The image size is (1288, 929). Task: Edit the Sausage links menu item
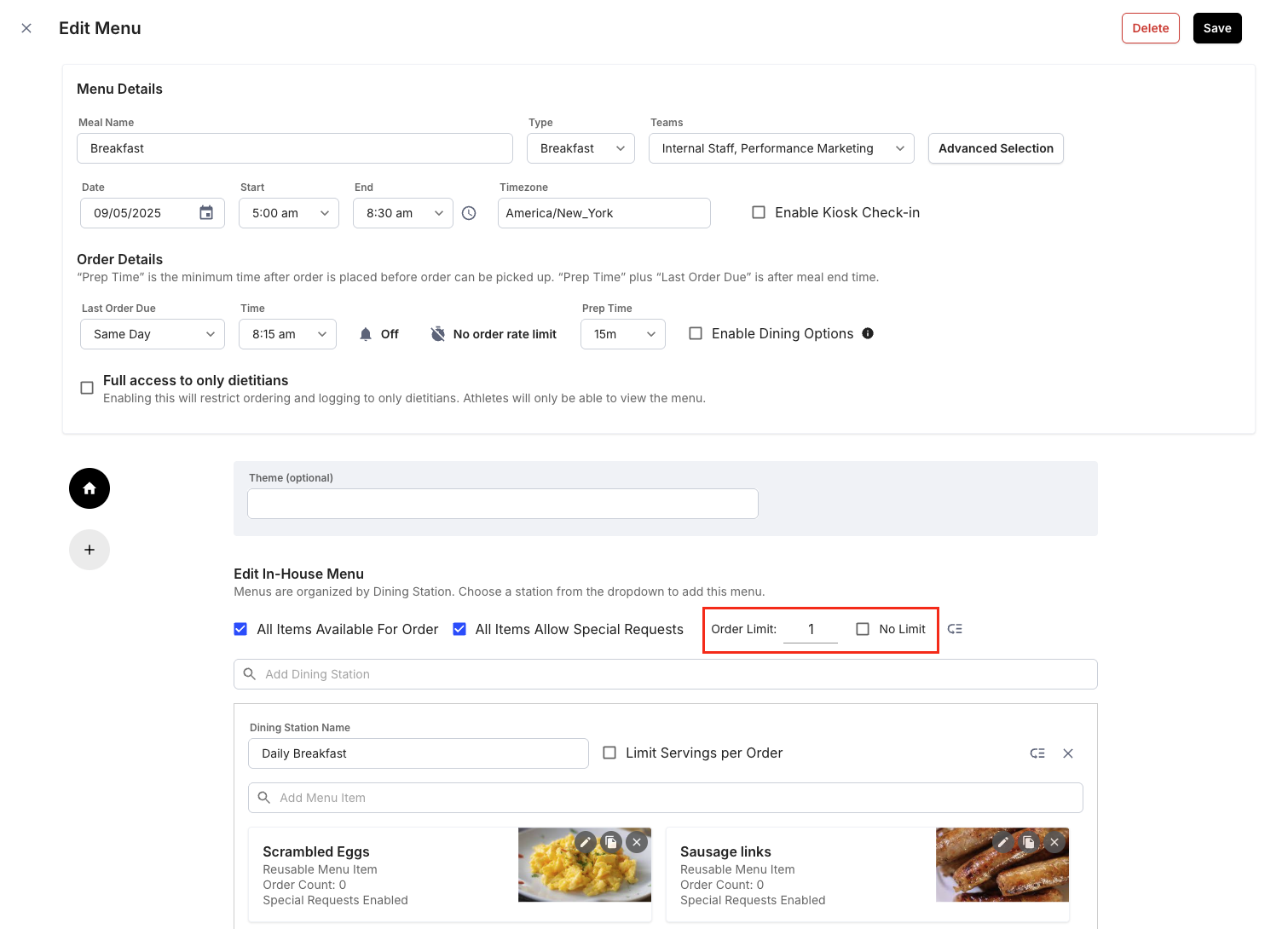[1003, 842]
